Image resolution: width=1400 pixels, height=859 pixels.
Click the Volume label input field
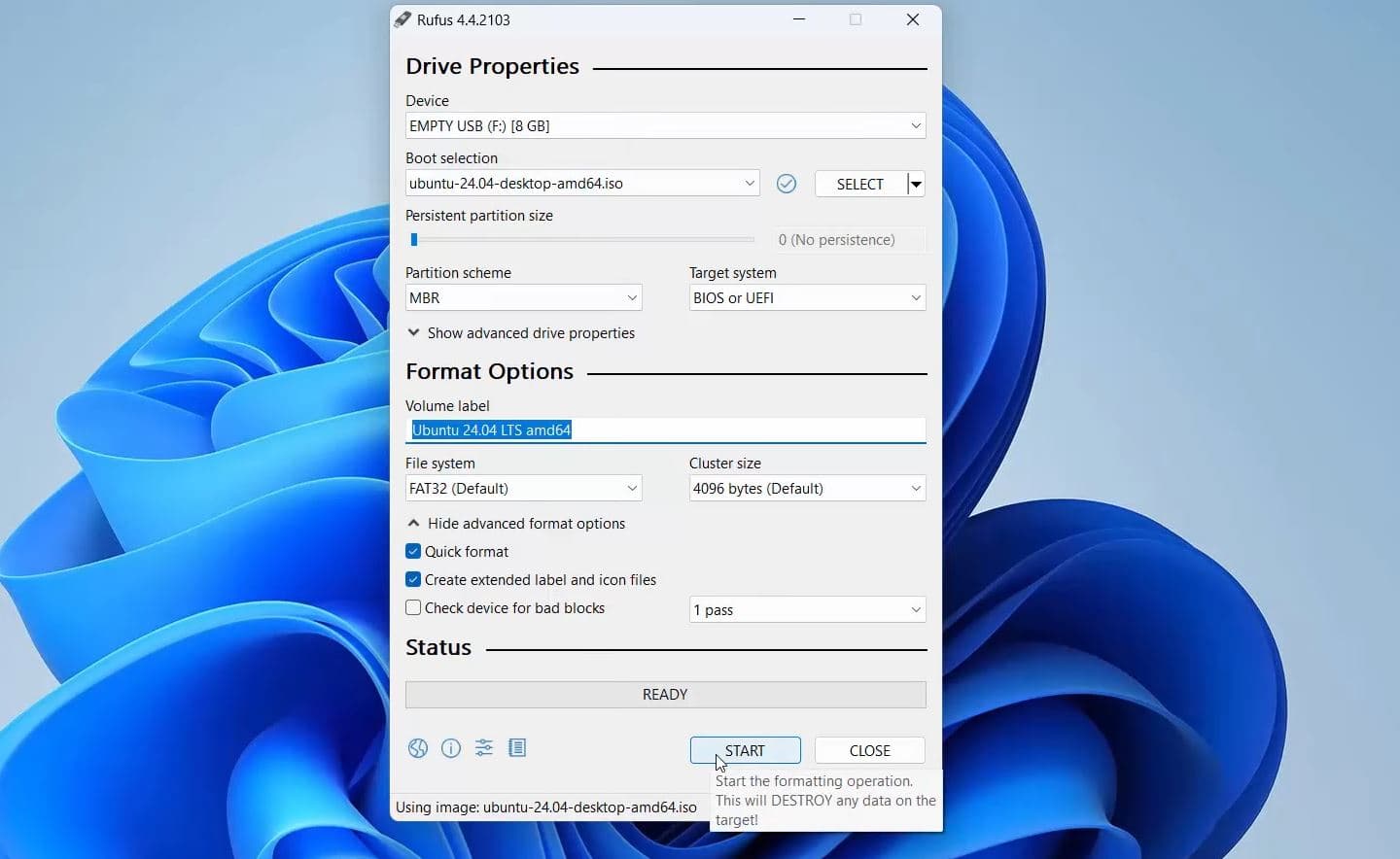(x=665, y=430)
